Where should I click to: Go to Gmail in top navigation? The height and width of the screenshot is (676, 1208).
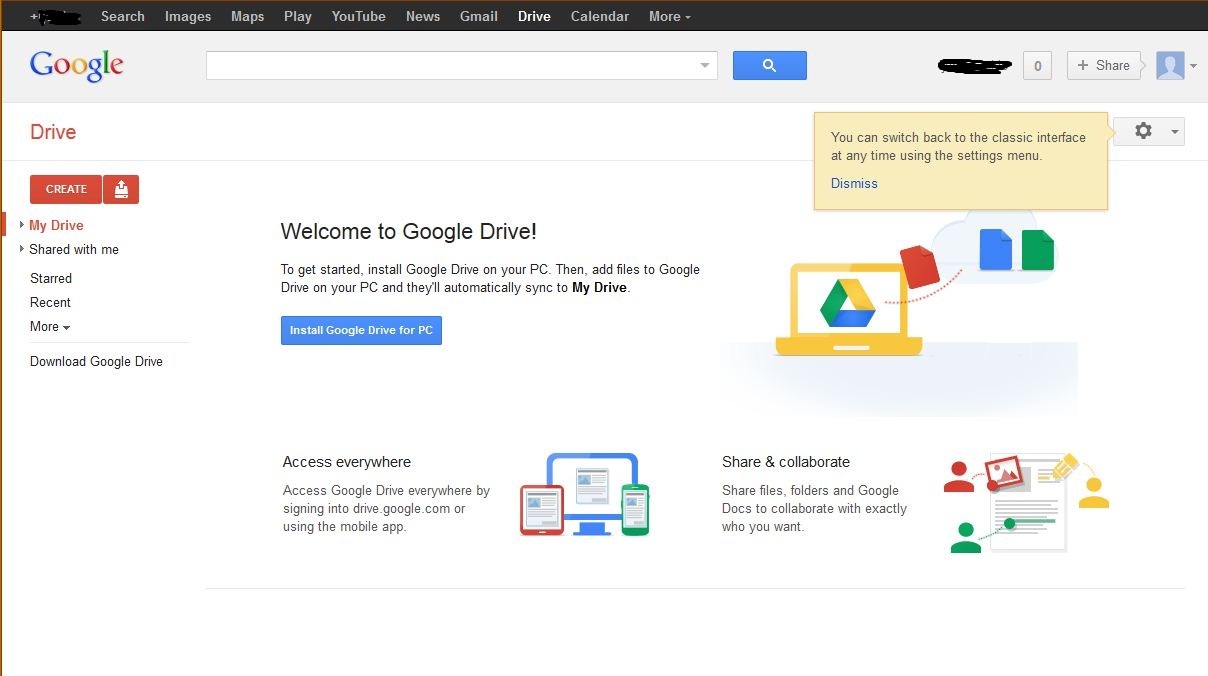tap(479, 16)
